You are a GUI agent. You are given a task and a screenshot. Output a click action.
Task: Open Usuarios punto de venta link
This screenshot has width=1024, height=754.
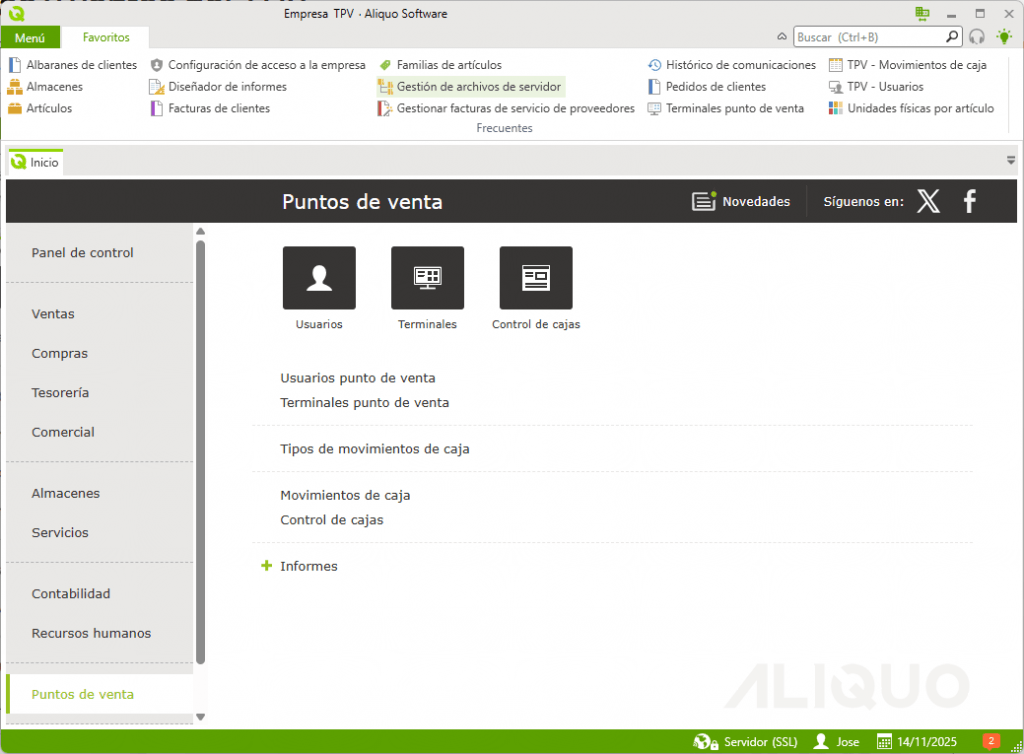click(357, 378)
